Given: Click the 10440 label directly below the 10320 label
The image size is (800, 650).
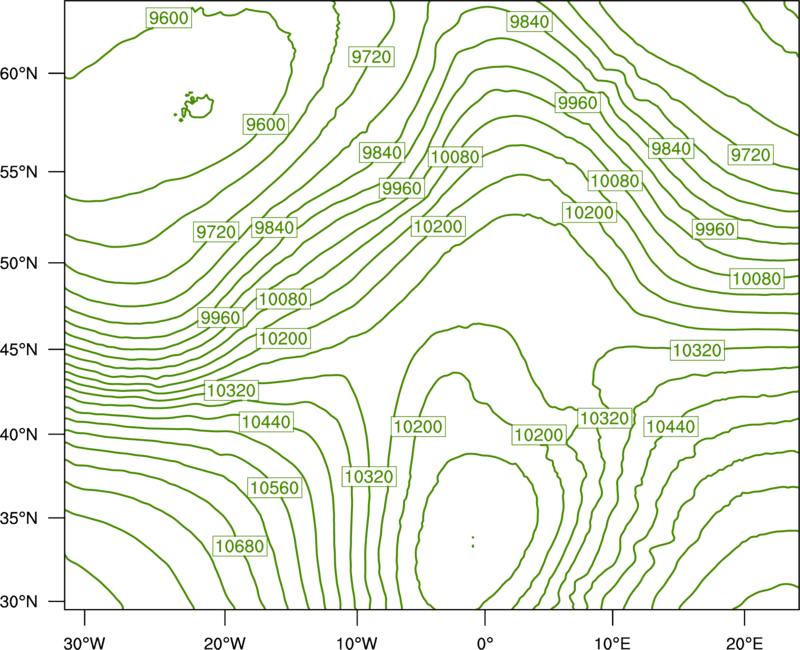Looking at the screenshot, I should [x=266, y=422].
